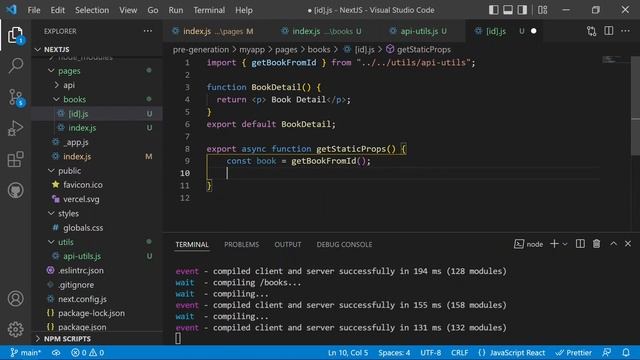Viewport: 640px width, 360px height.
Task: Open Customize Layout icon
Action: pos(542,10)
